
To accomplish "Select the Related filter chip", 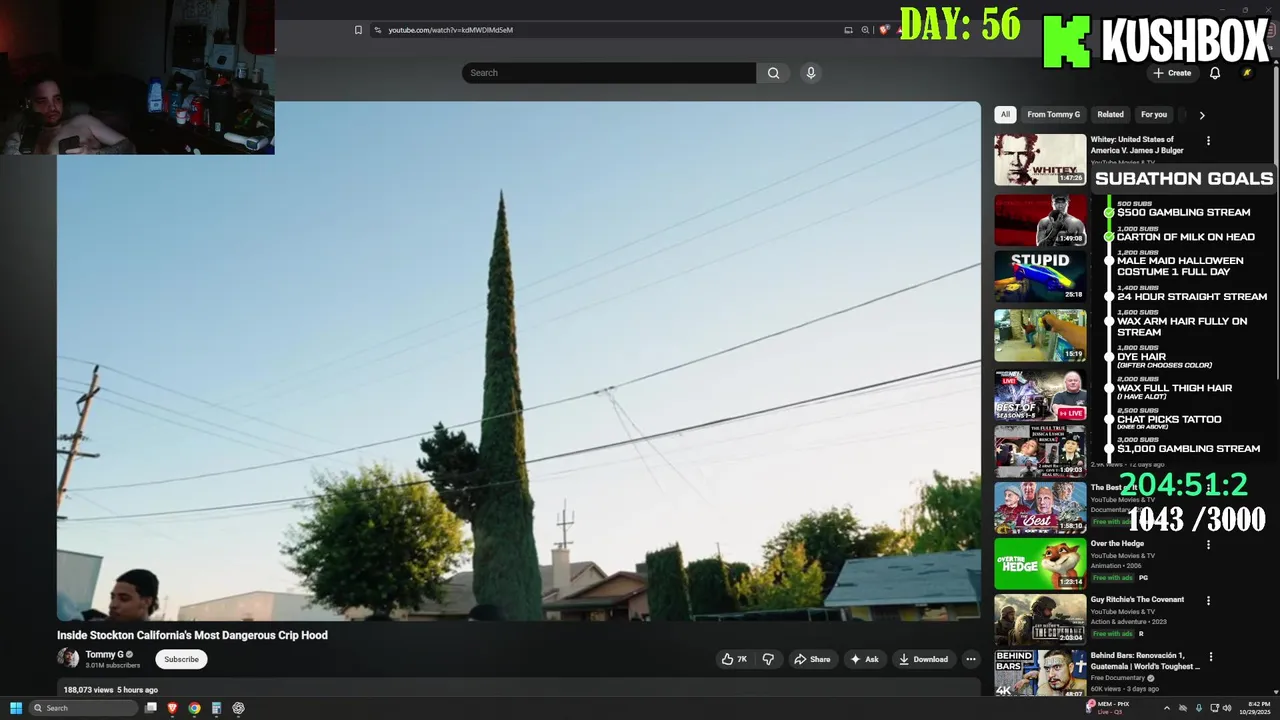I will 1110,114.
